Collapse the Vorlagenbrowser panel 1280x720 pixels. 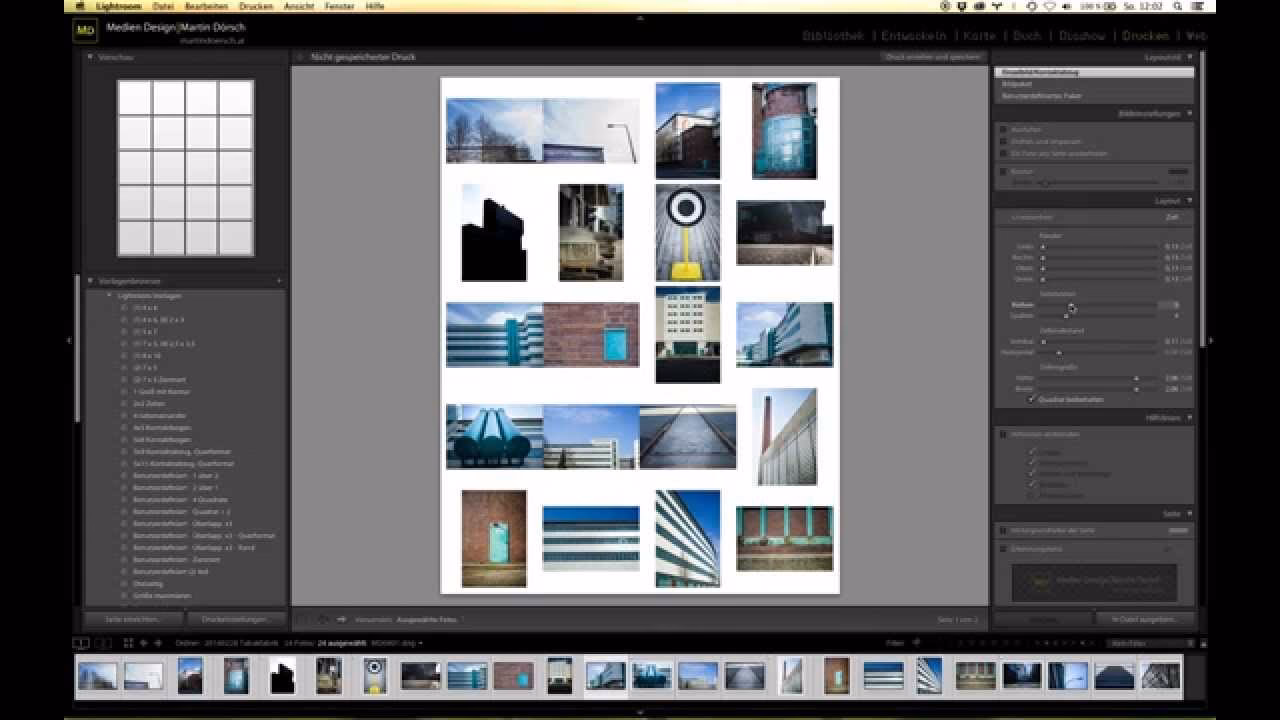90,281
